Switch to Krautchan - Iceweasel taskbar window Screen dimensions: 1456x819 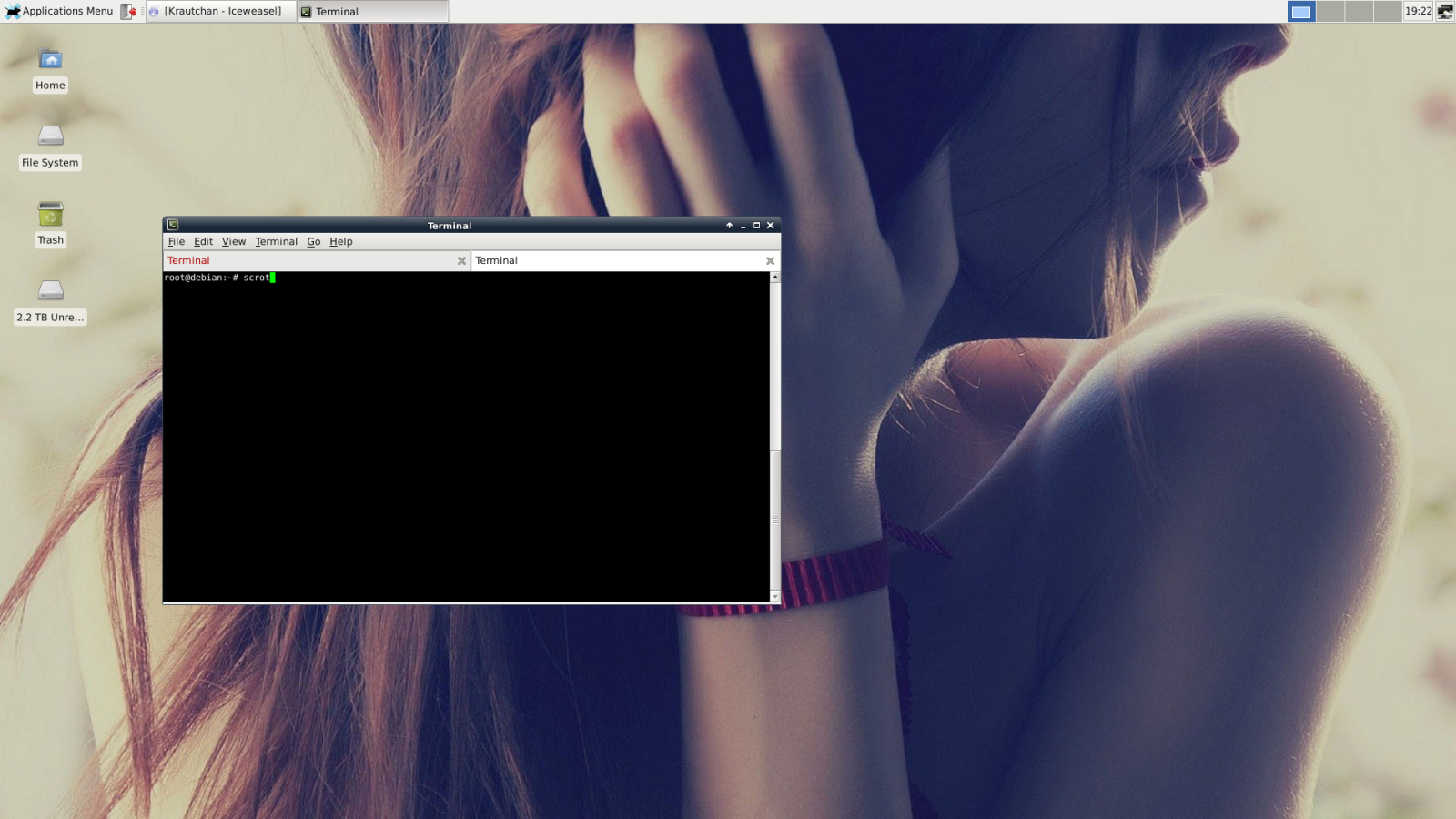220,12
